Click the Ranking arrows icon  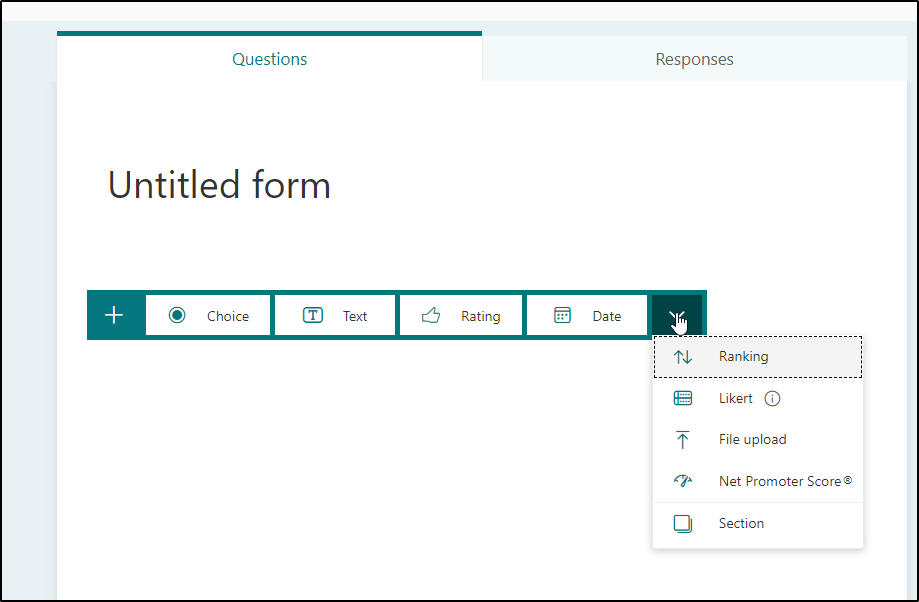tap(683, 356)
